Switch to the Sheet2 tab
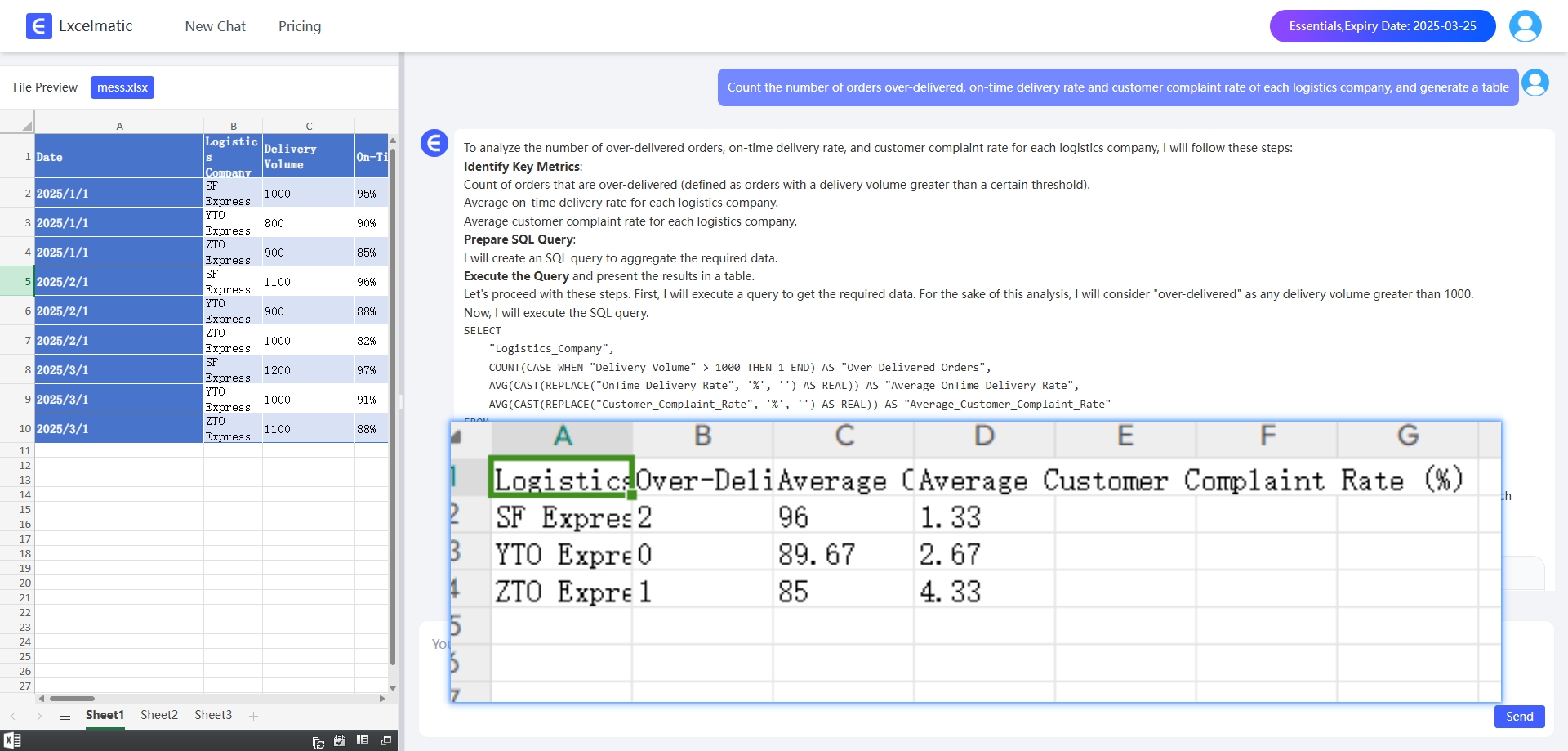 (159, 715)
